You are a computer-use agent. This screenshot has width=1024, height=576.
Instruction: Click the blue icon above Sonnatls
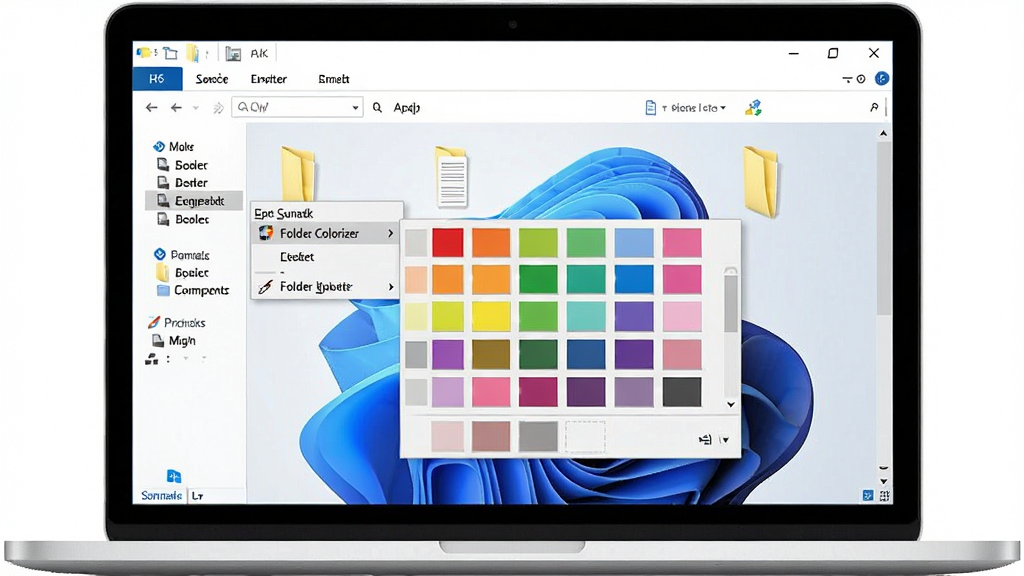coord(173,476)
